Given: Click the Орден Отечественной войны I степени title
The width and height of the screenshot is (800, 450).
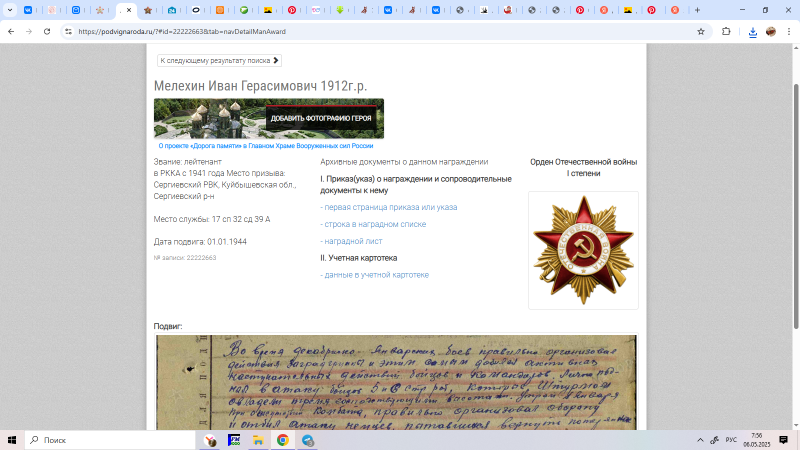Looking at the screenshot, I should click(x=583, y=167).
